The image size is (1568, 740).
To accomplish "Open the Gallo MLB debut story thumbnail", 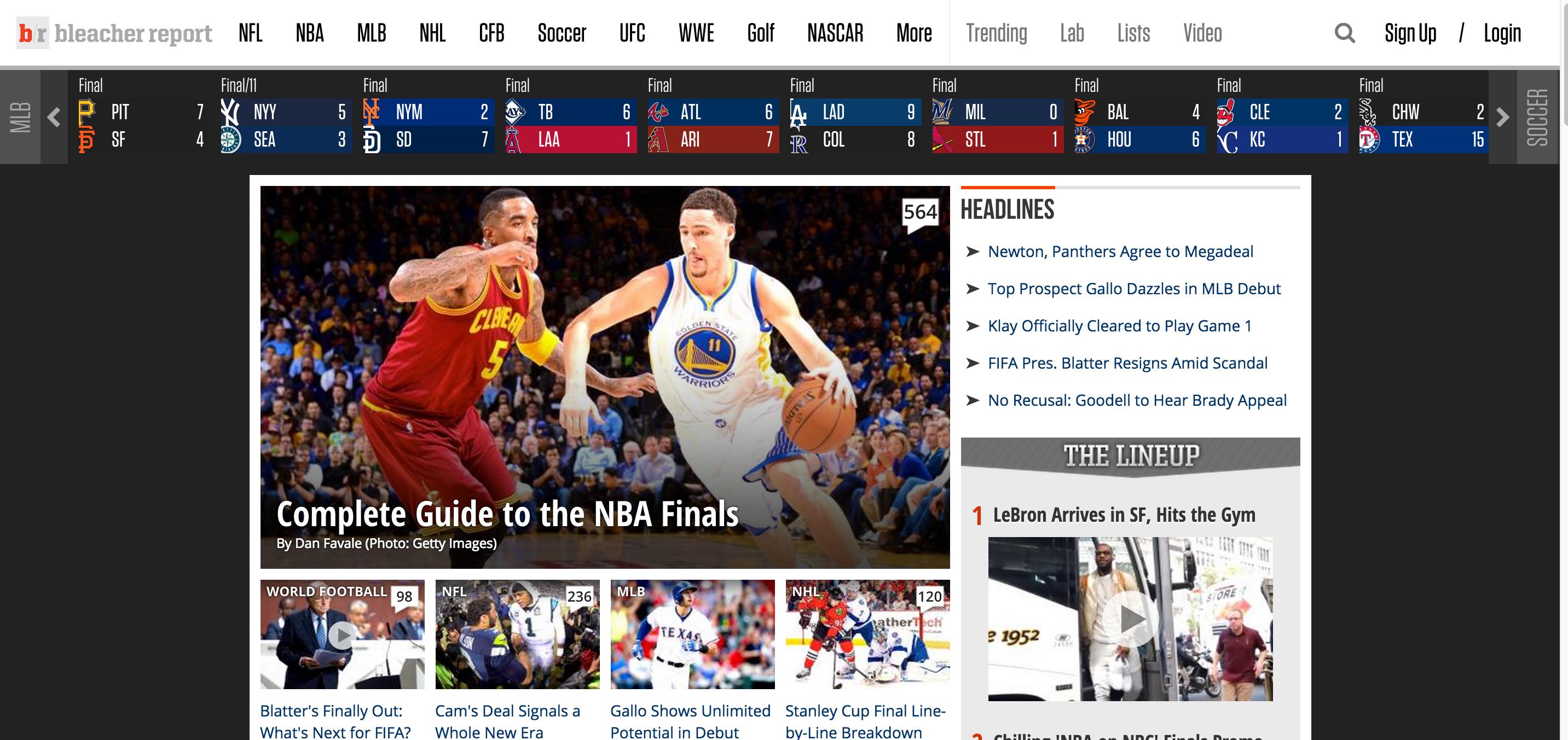I will (692, 634).
